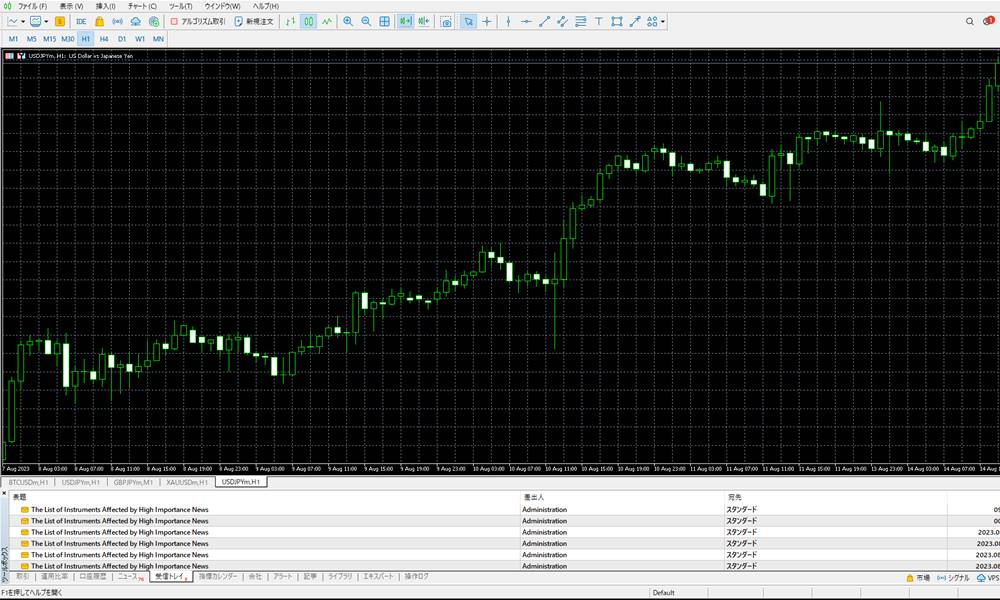
Task: Click the tile windows grid icon
Action: point(385,21)
